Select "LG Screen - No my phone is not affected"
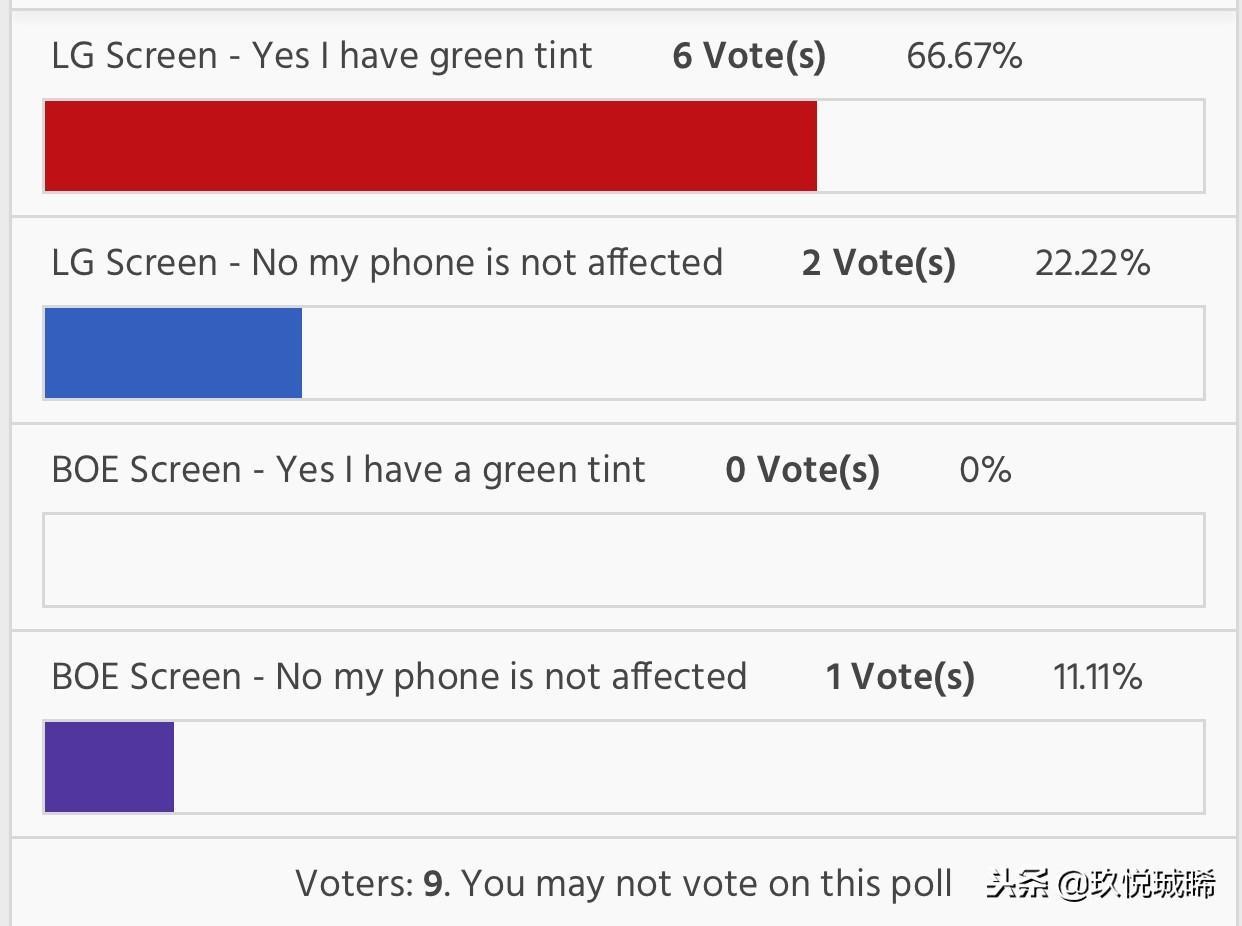The image size is (1242, 926). pos(387,263)
